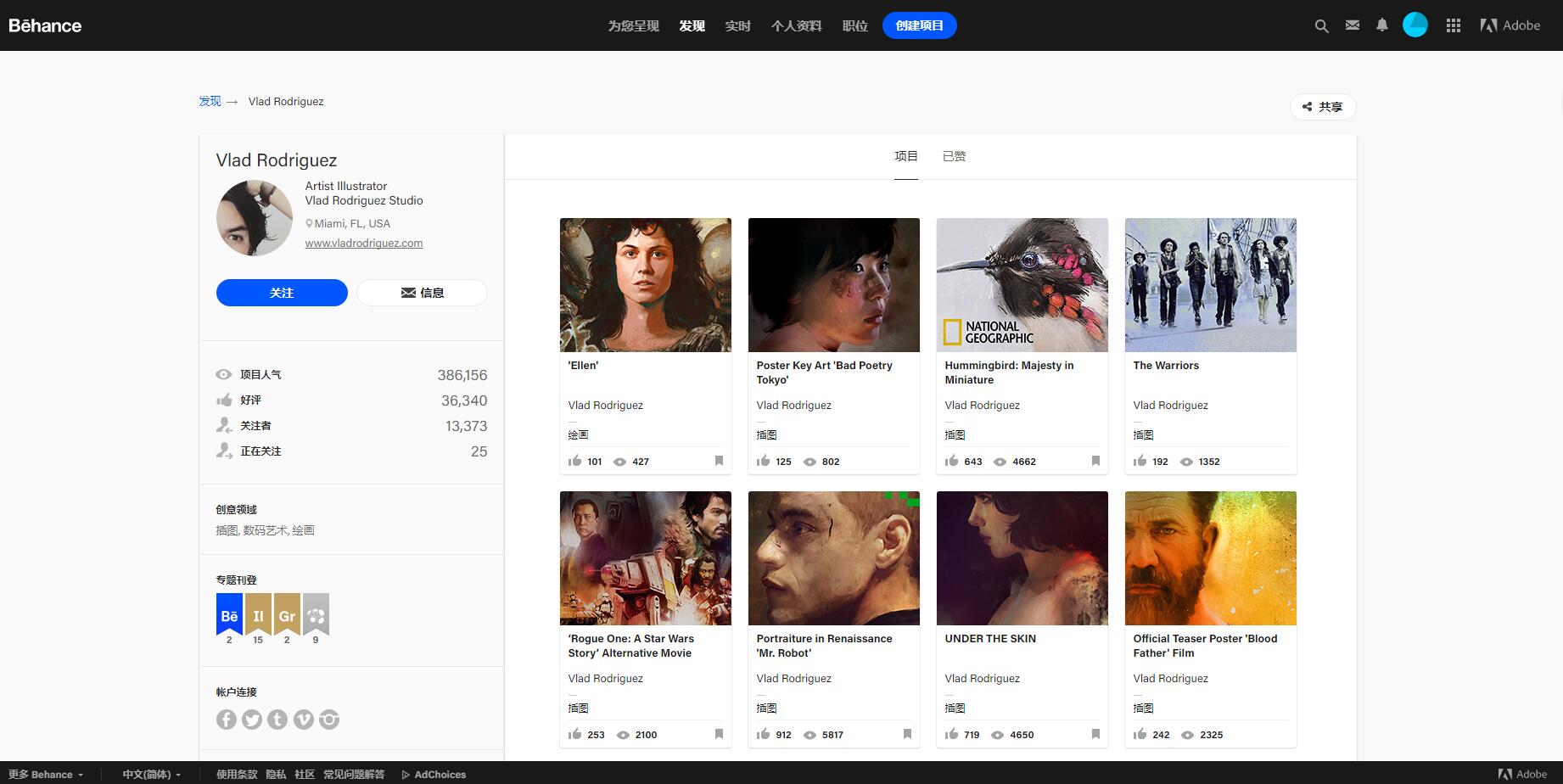Click the gray featured ribbon with count 9
Viewport: 1563px width, 784px height.
[316, 614]
